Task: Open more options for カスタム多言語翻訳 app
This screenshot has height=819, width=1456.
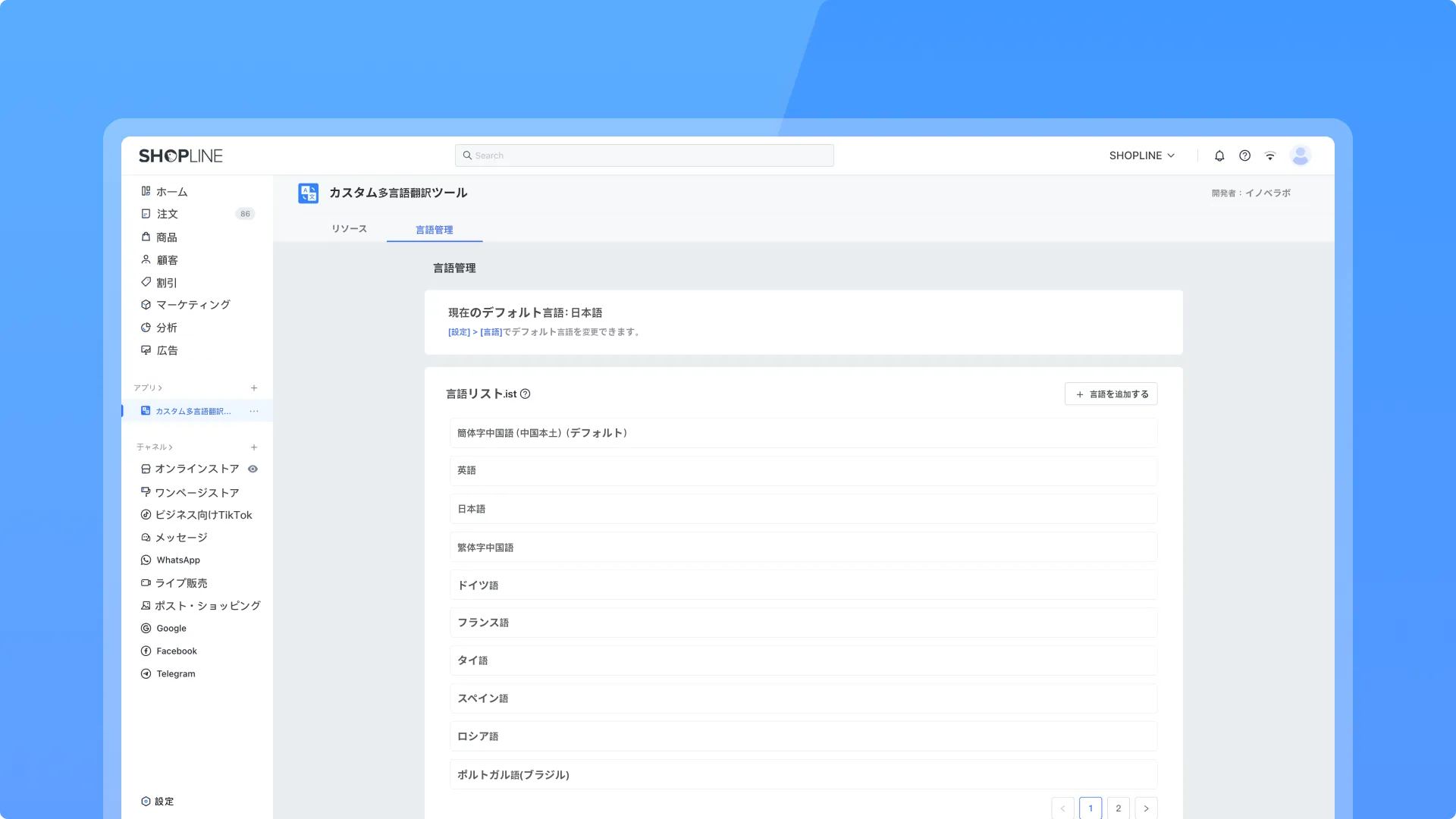Action: pyautogui.click(x=254, y=411)
